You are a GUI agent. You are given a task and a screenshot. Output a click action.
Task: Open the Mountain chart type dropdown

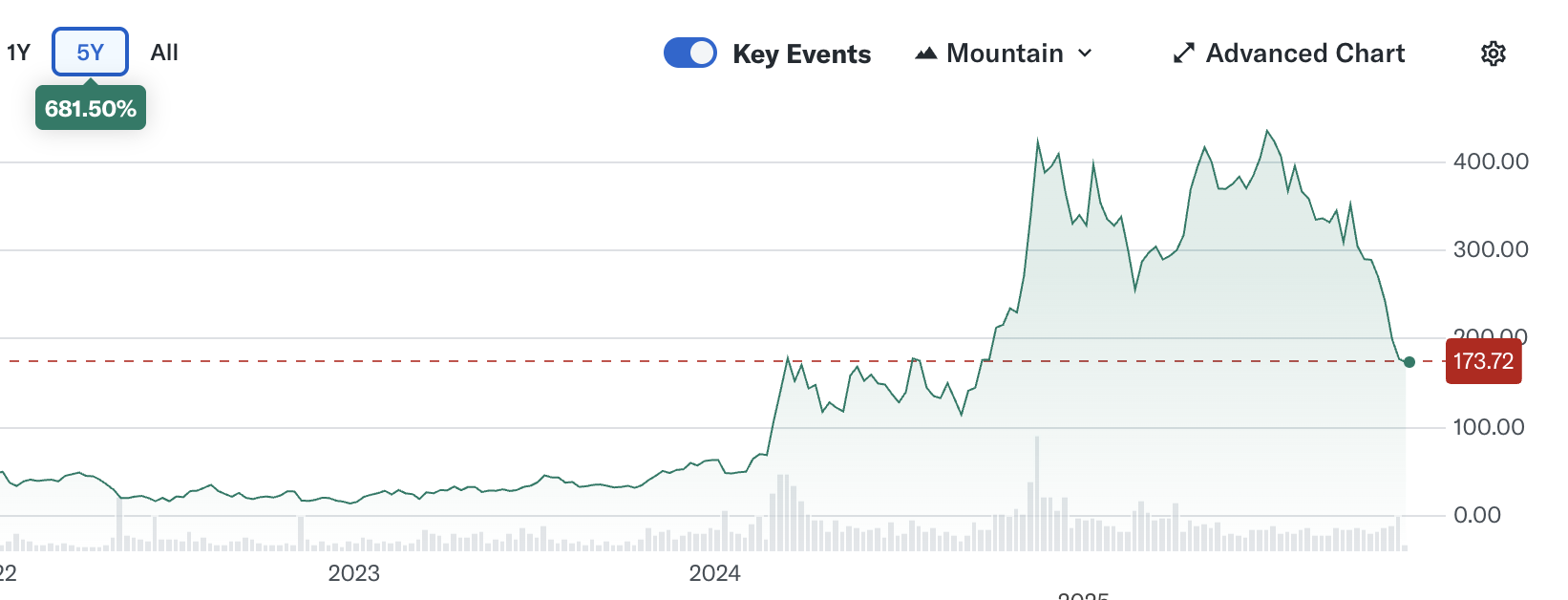tap(1005, 54)
